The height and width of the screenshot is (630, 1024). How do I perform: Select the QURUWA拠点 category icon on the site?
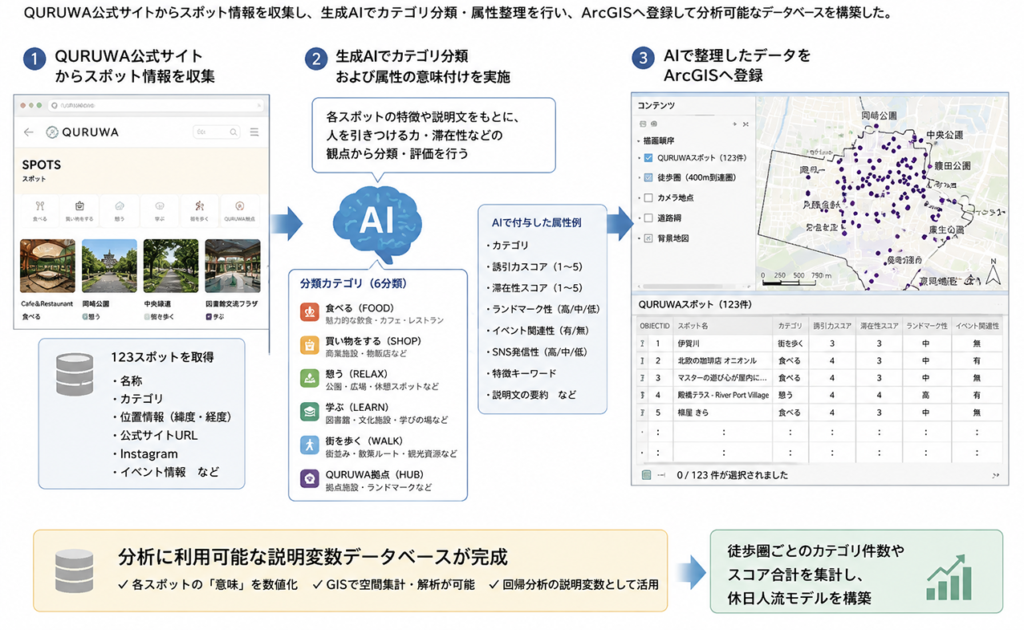240,206
